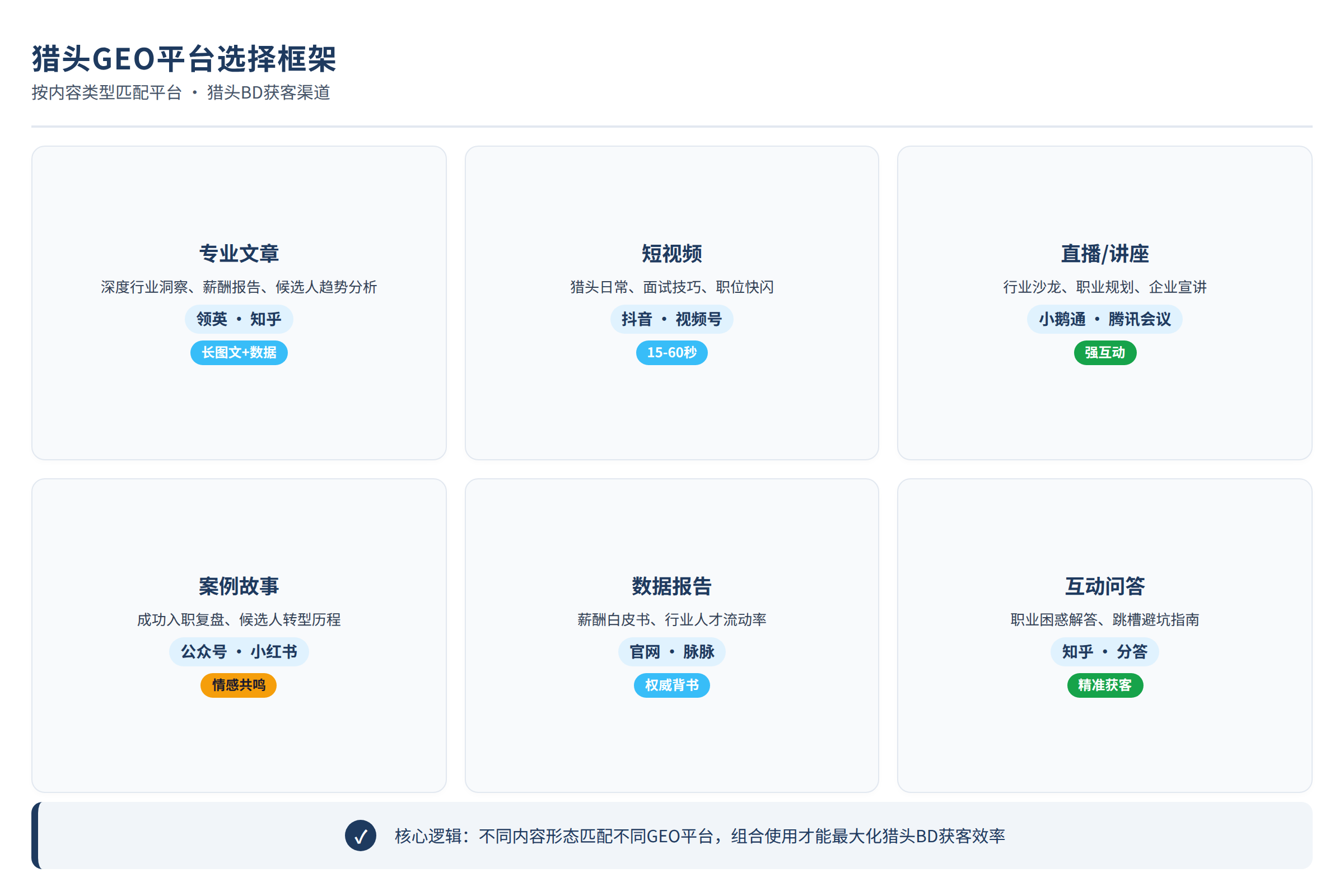Click the description 猎头日常、面试技巧、职位快闪

(x=671, y=287)
